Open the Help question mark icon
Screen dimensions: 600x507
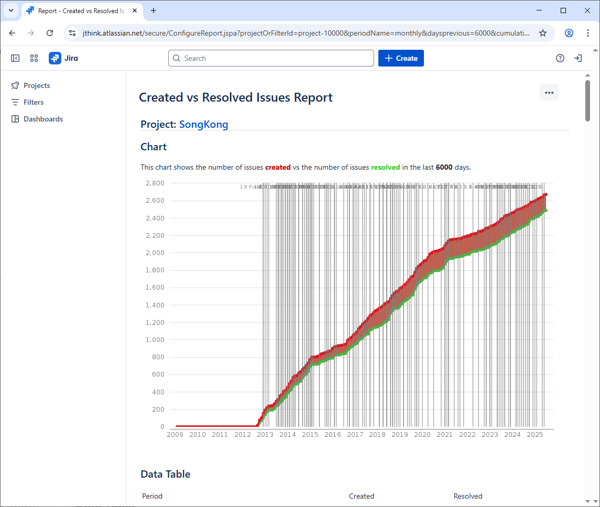(x=560, y=58)
